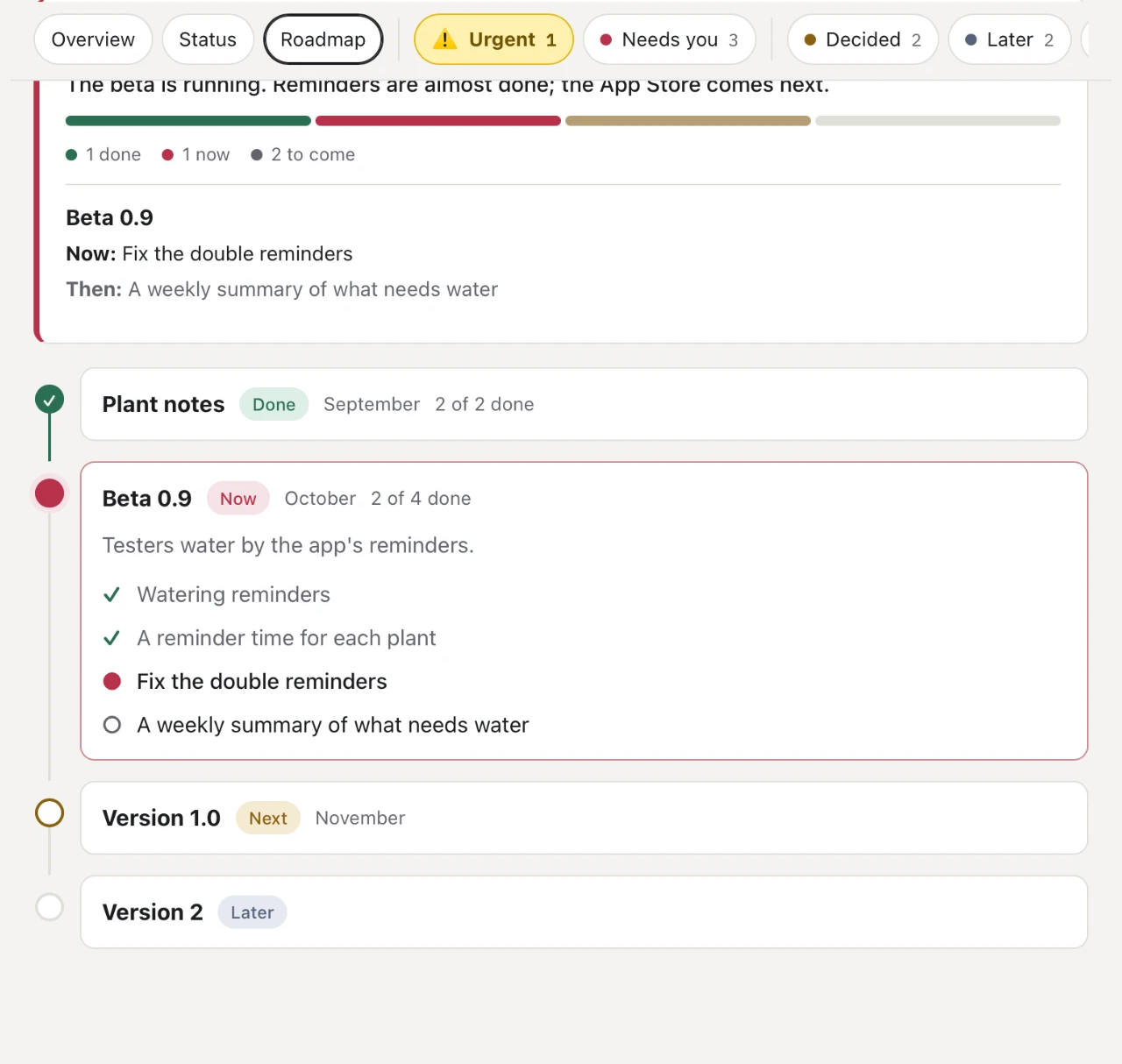This screenshot has height=1064, width=1122.
Task: Click the '2 to come' legend entry
Action: pyautogui.click(x=303, y=154)
